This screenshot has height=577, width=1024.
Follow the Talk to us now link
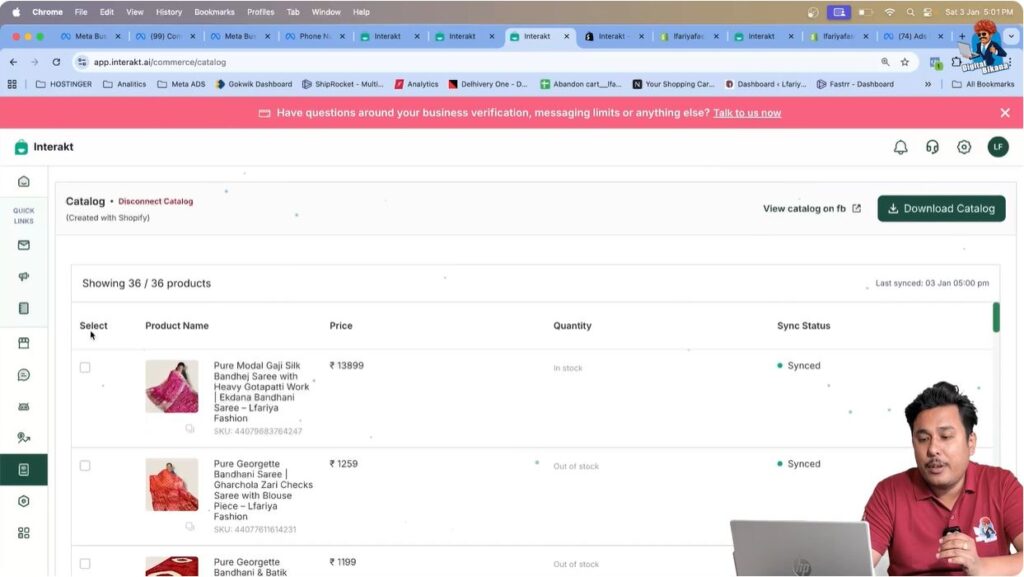[x=746, y=113]
